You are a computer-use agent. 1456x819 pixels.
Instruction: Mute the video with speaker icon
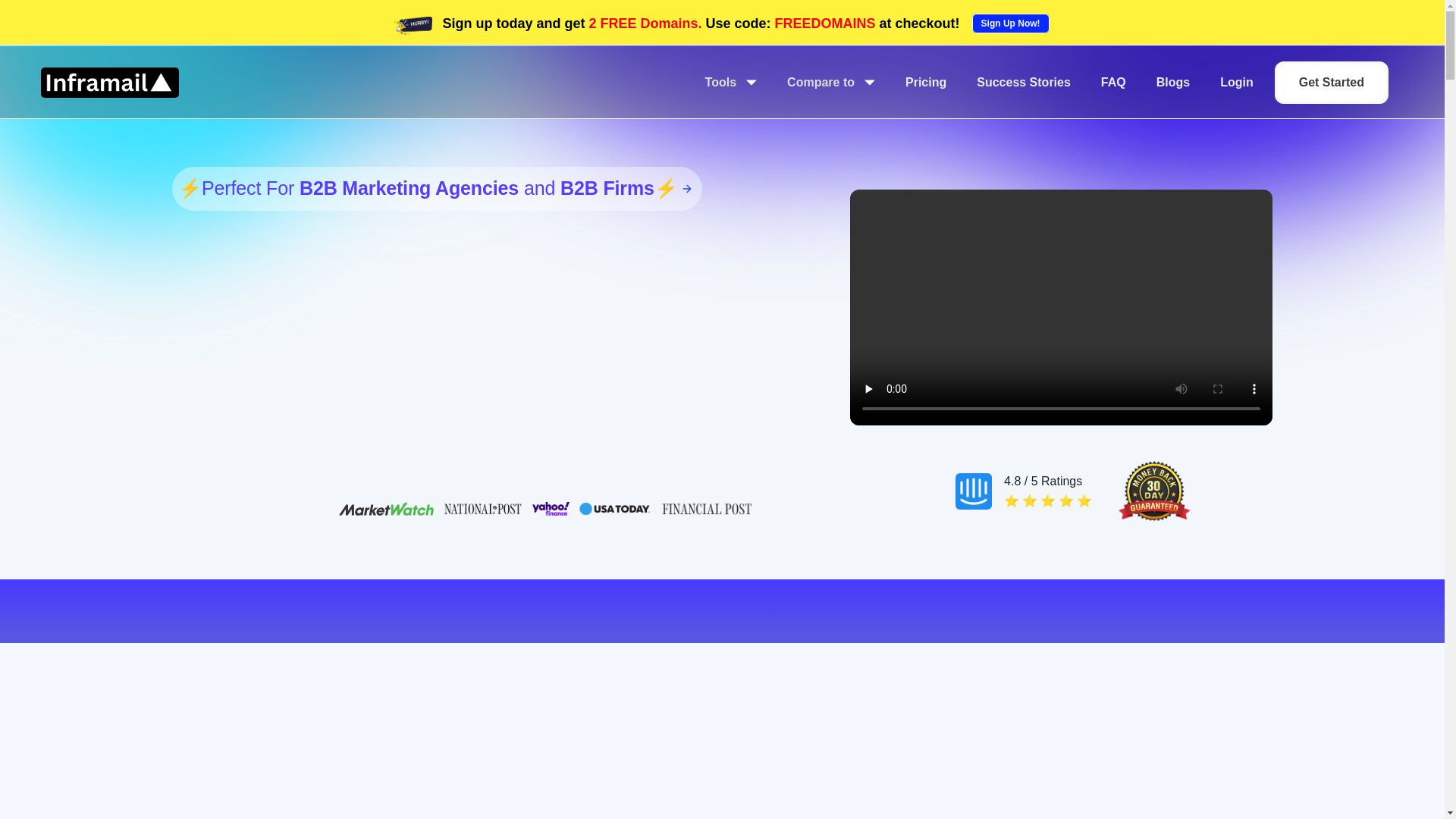point(1181,389)
